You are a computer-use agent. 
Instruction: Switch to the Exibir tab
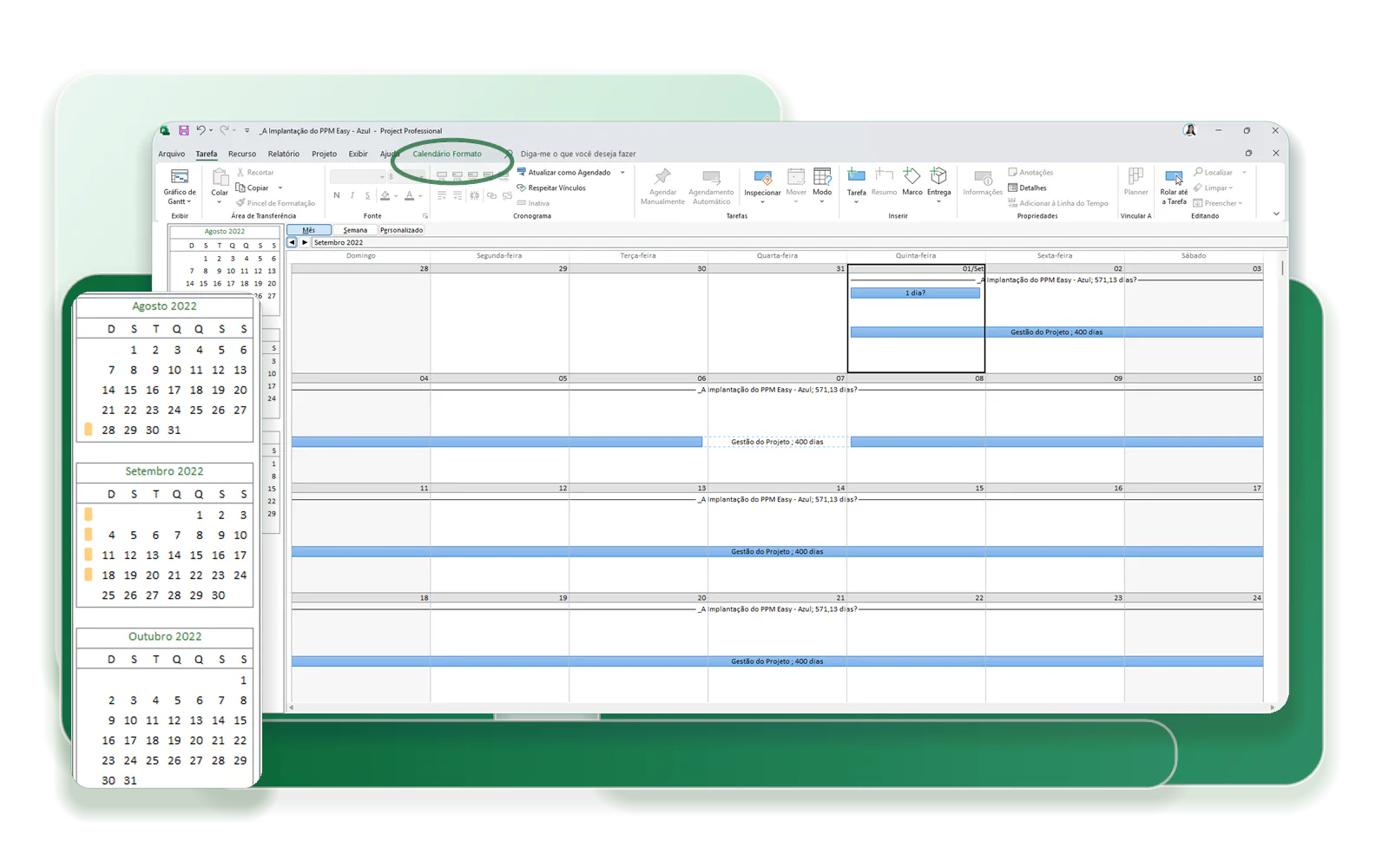coord(359,154)
